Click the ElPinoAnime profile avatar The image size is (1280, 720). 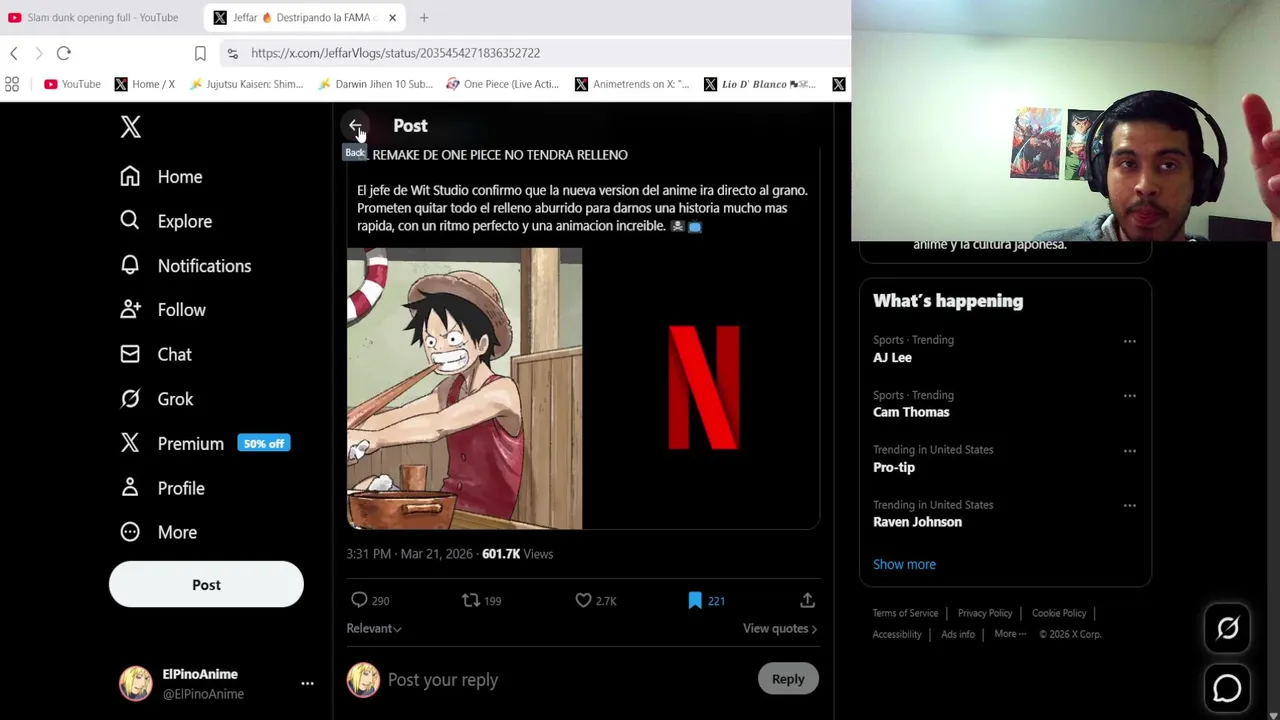(x=136, y=684)
